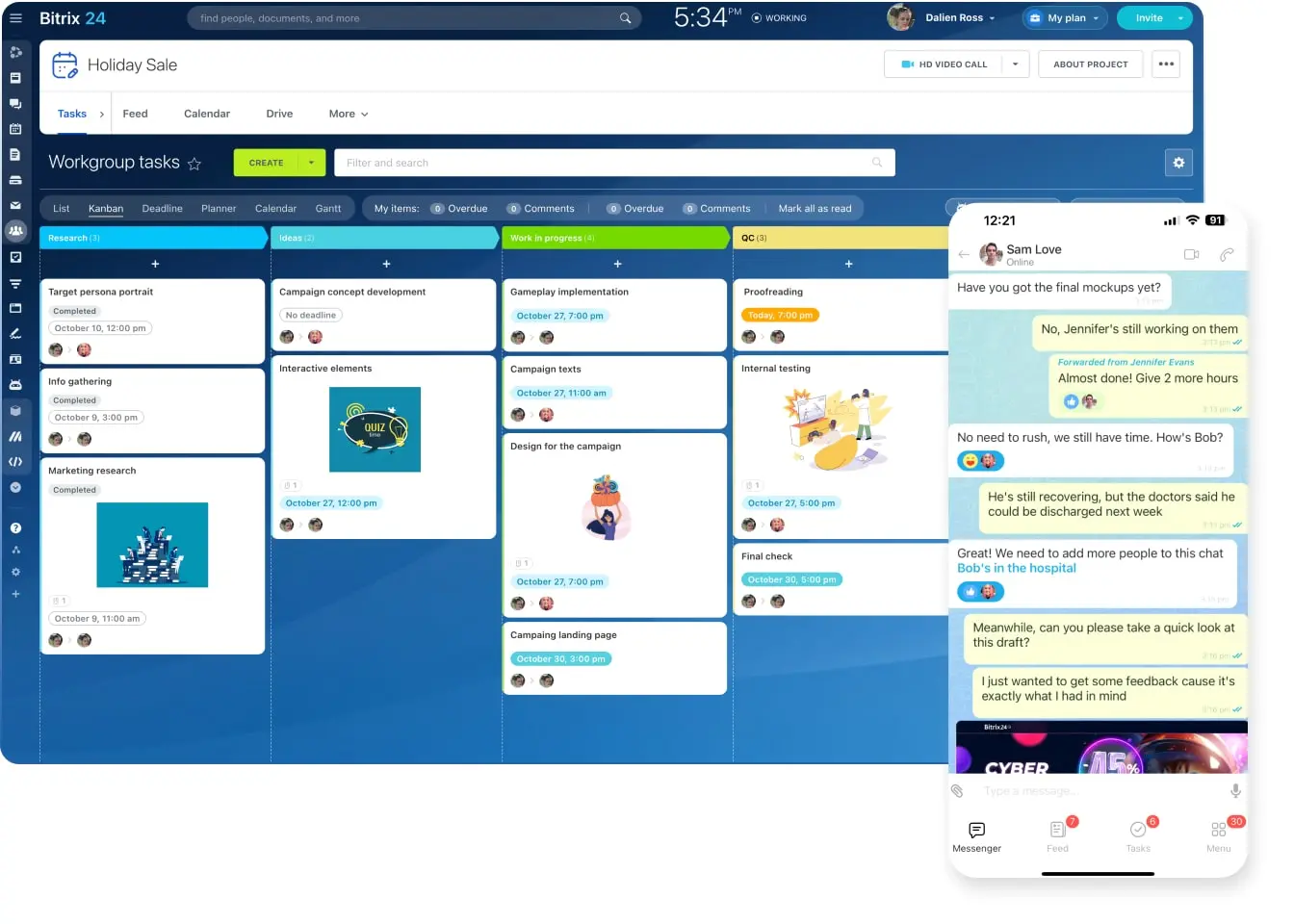
Task: Open the Tasks icon in mobile bottom bar
Action: click(1138, 834)
